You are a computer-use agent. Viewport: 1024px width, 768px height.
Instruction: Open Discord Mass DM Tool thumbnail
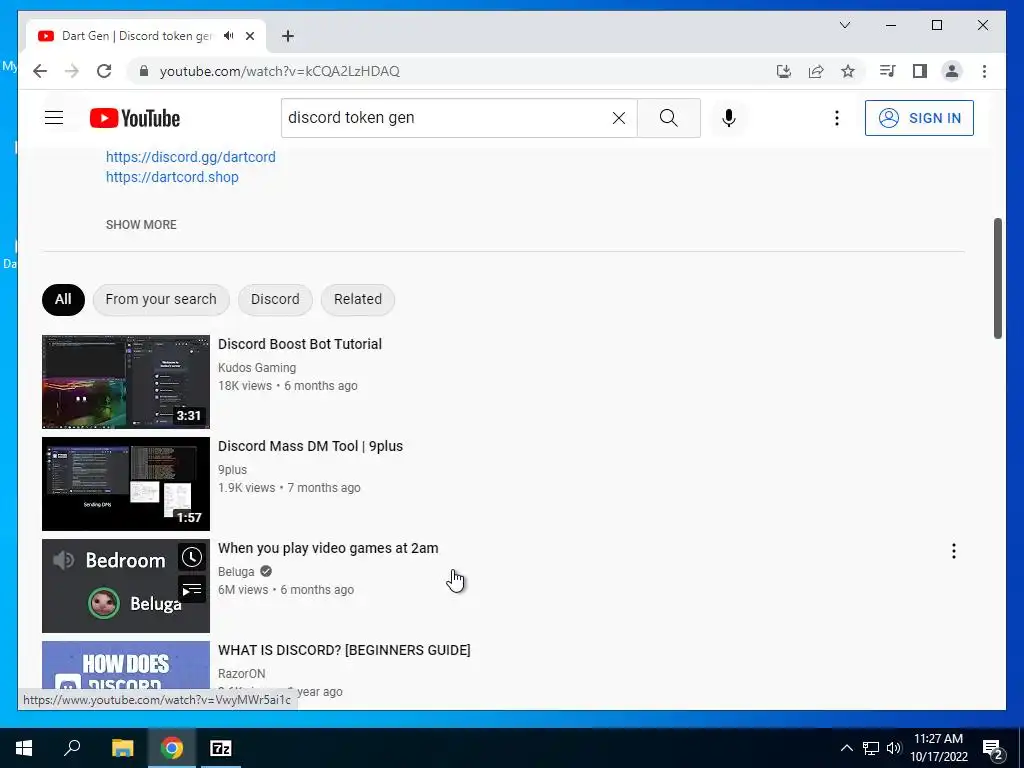coord(126,484)
